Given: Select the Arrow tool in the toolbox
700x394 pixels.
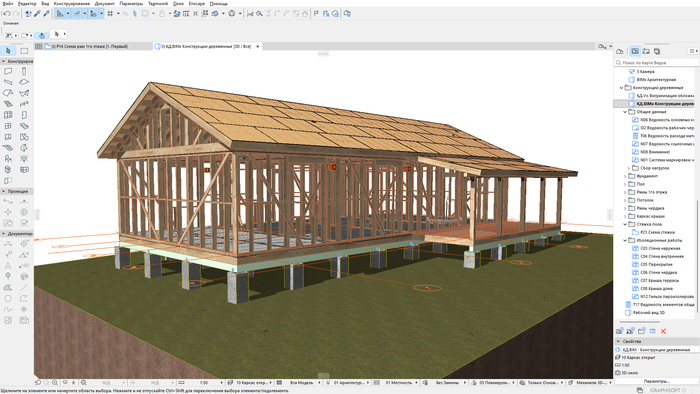Looking at the screenshot, I should coord(8,51).
